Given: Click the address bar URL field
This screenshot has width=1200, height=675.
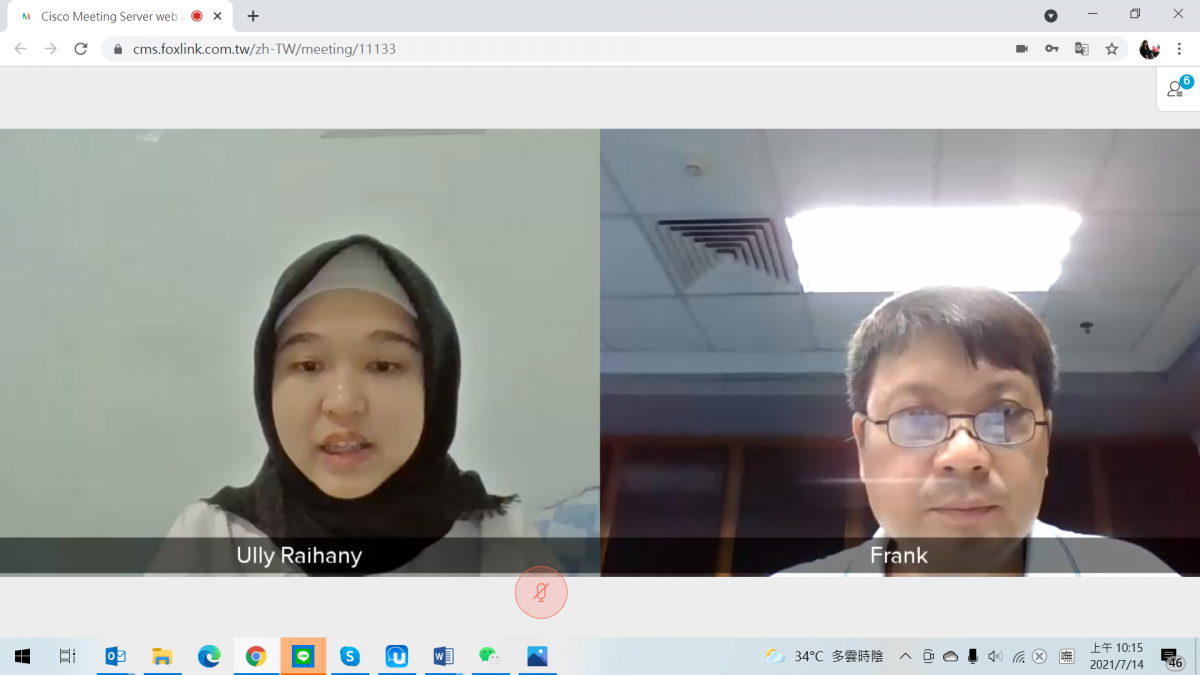Looking at the screenshot, I should [x=500, y=49].
